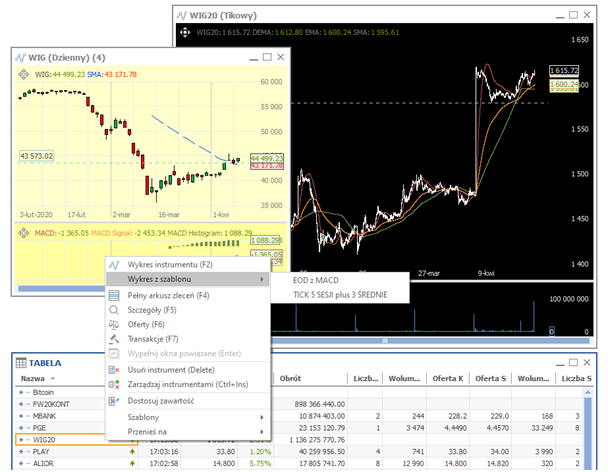Click Bitcoin instrument name
Screen dimensions: 608x472
(43, 392)
